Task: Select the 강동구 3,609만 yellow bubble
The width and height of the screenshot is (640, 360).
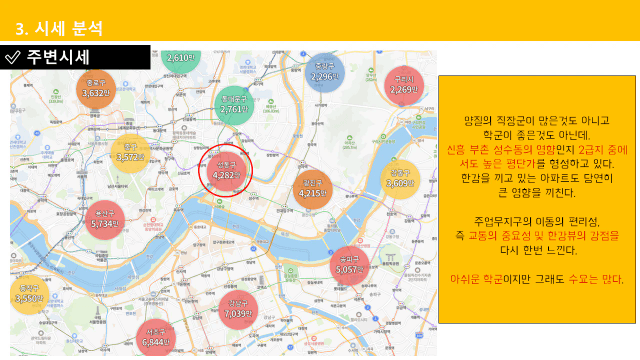Action: tap(400, 179)
